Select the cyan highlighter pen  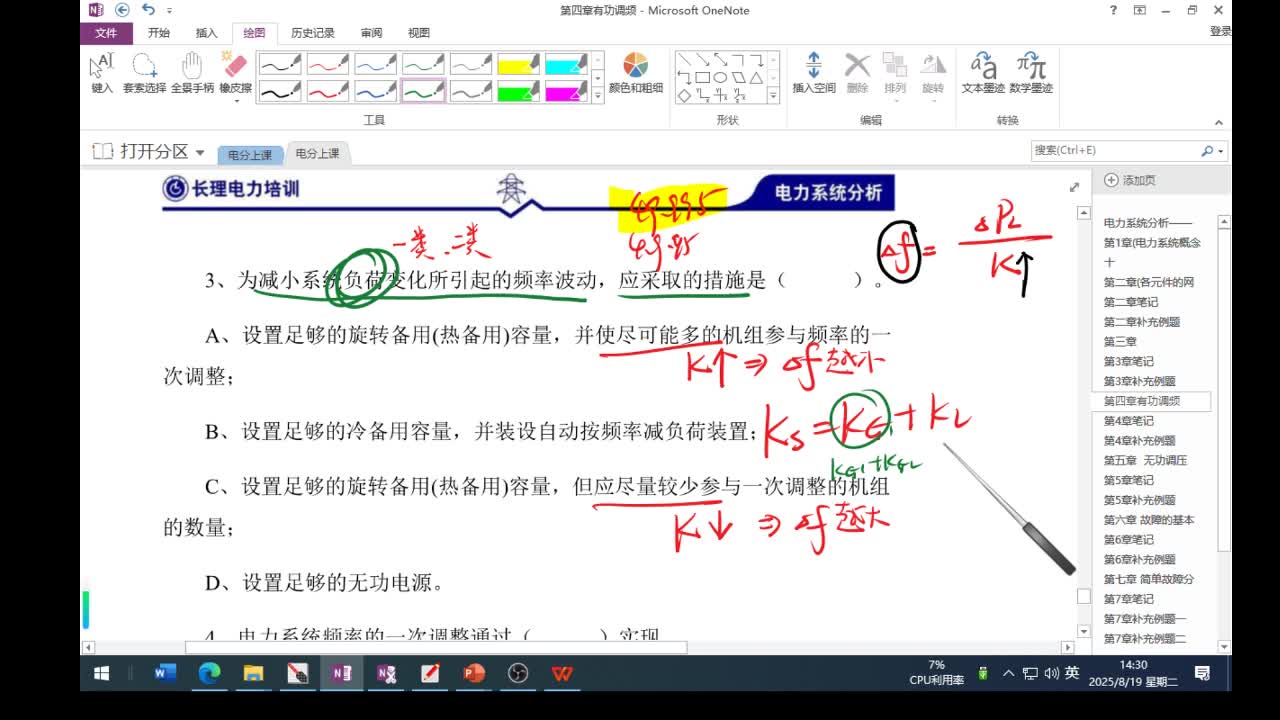click(x=566, y=65)
